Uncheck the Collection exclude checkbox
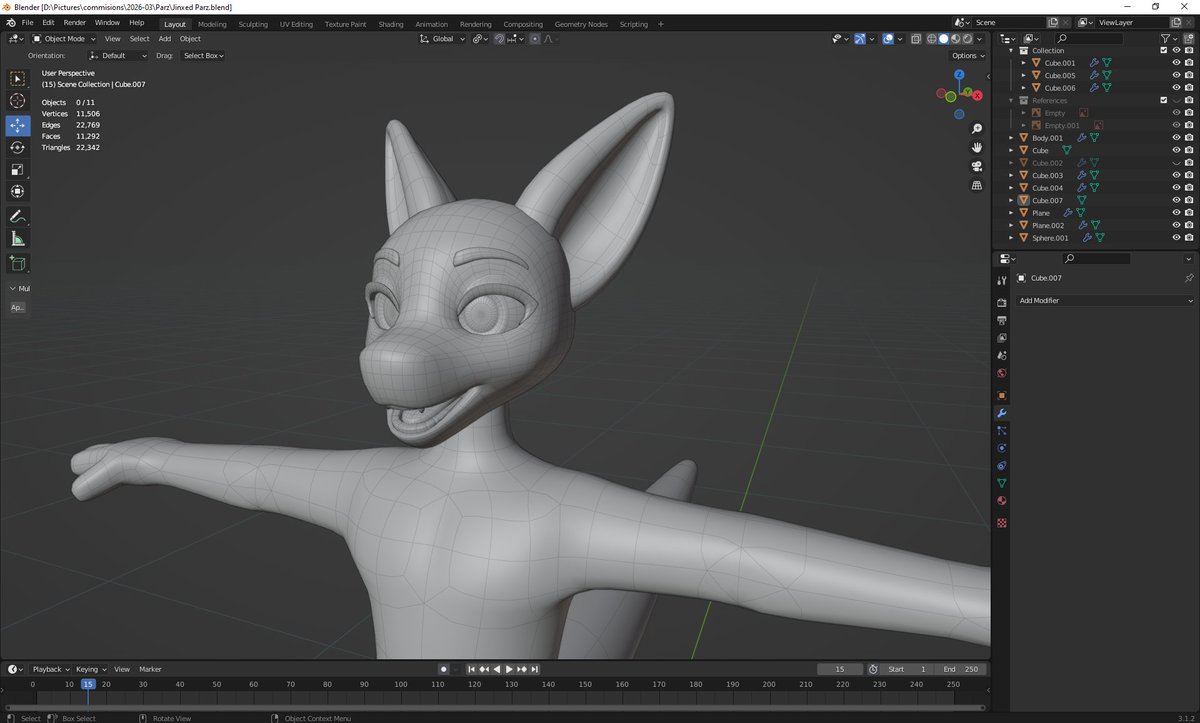 1163,50
